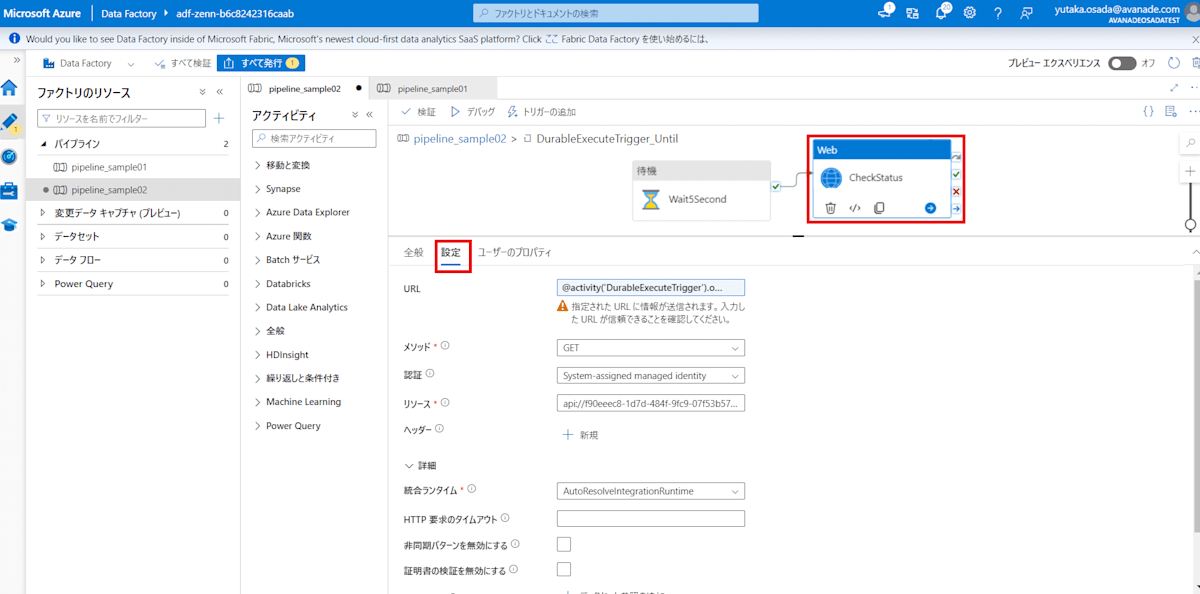
Task: Click the blue arrow add-output icon on CheckStatus
Action: point(930,208)
